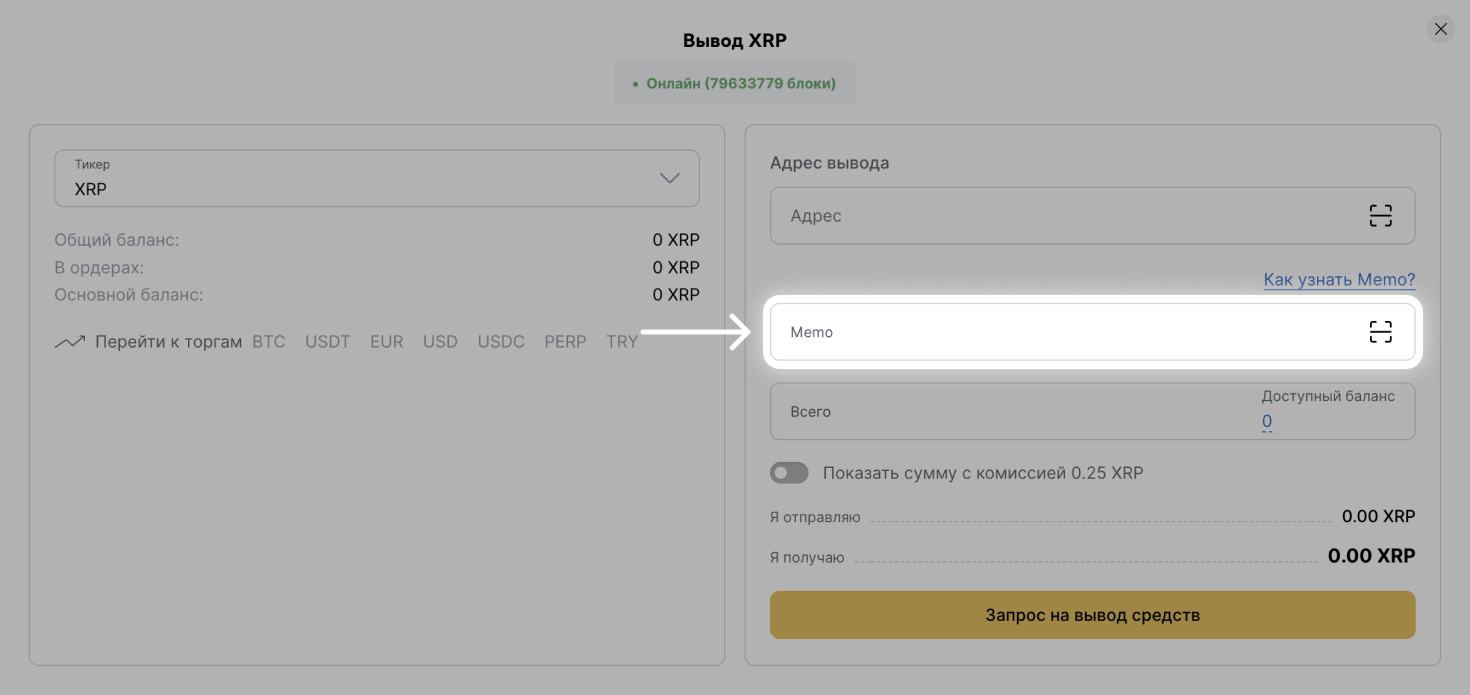Click the 'Адрес вывода' heading
1470x695 pixels.
(x=829, y=163)
